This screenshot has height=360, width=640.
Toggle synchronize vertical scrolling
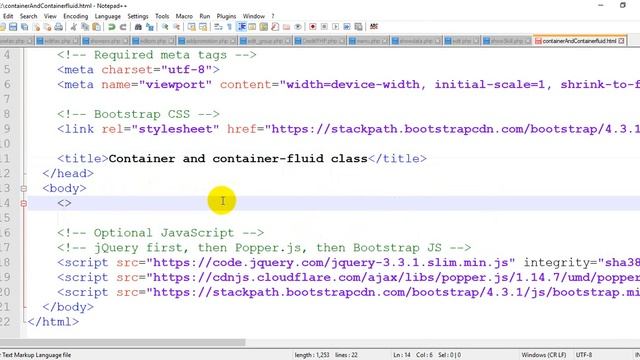pos(191,27)
